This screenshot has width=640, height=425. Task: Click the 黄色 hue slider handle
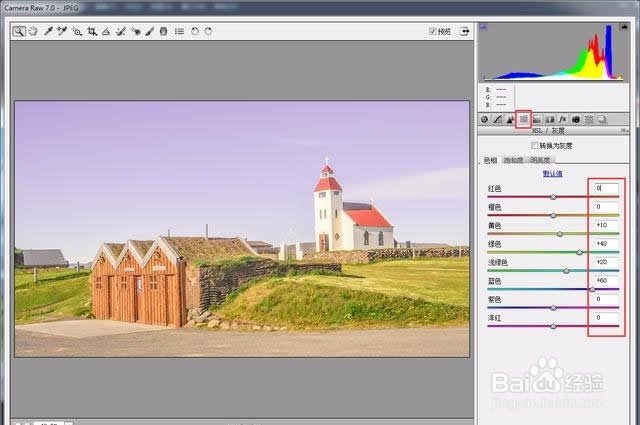click(x=560, y=234)
